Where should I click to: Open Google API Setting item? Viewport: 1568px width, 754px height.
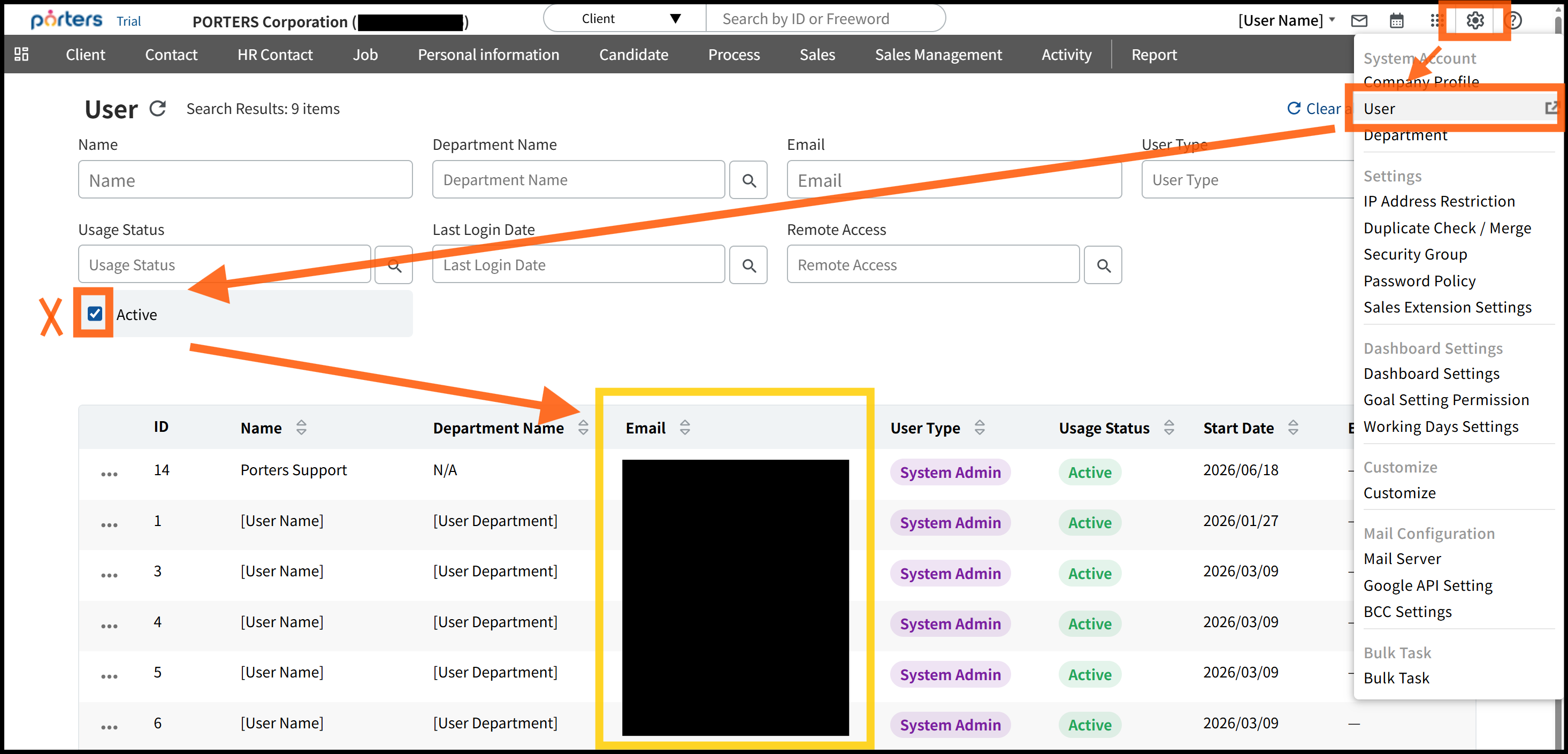[1428, 585]
